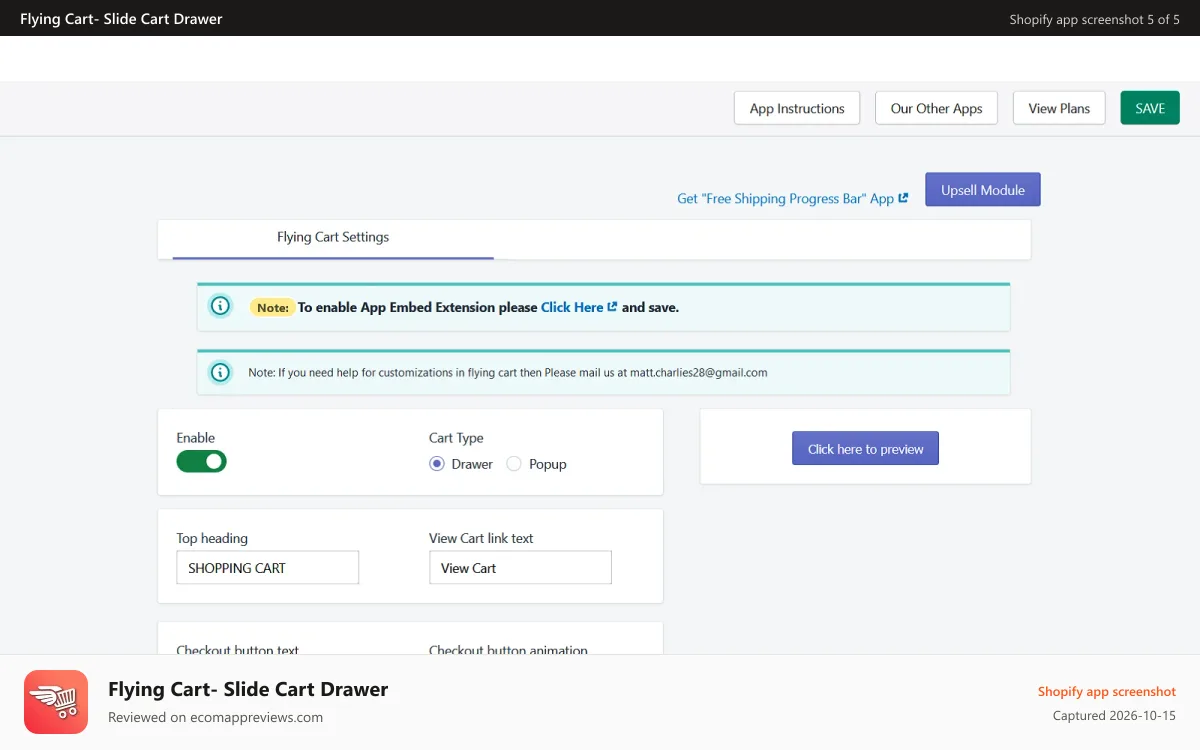The width and height of the screenshot is (1200, 750).
Task: Click the Flying Cart app logo icon
Action: [56, 702]
